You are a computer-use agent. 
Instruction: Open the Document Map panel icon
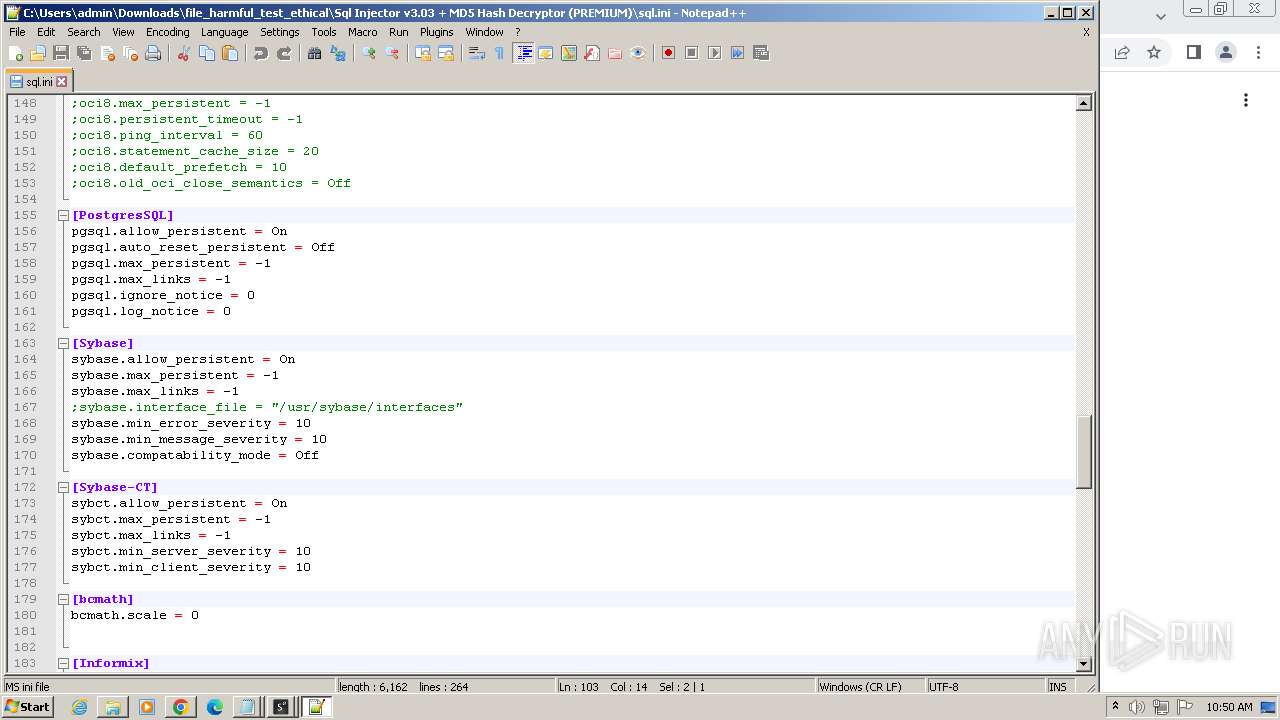coord(569,53)
